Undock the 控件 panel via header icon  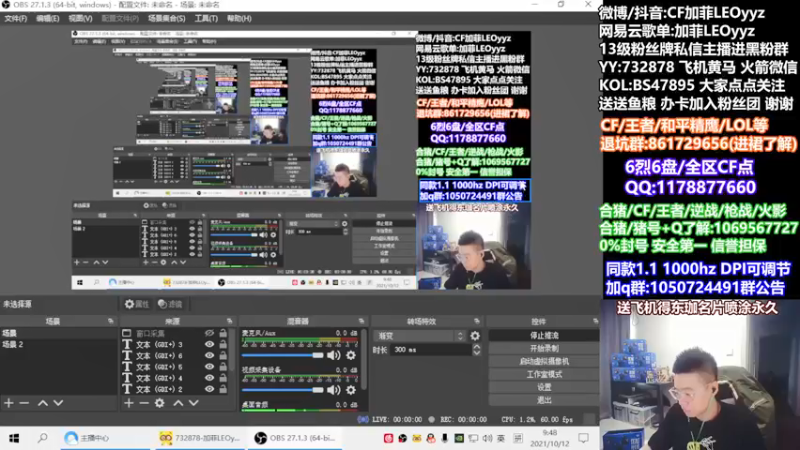[x=595, y=321]
